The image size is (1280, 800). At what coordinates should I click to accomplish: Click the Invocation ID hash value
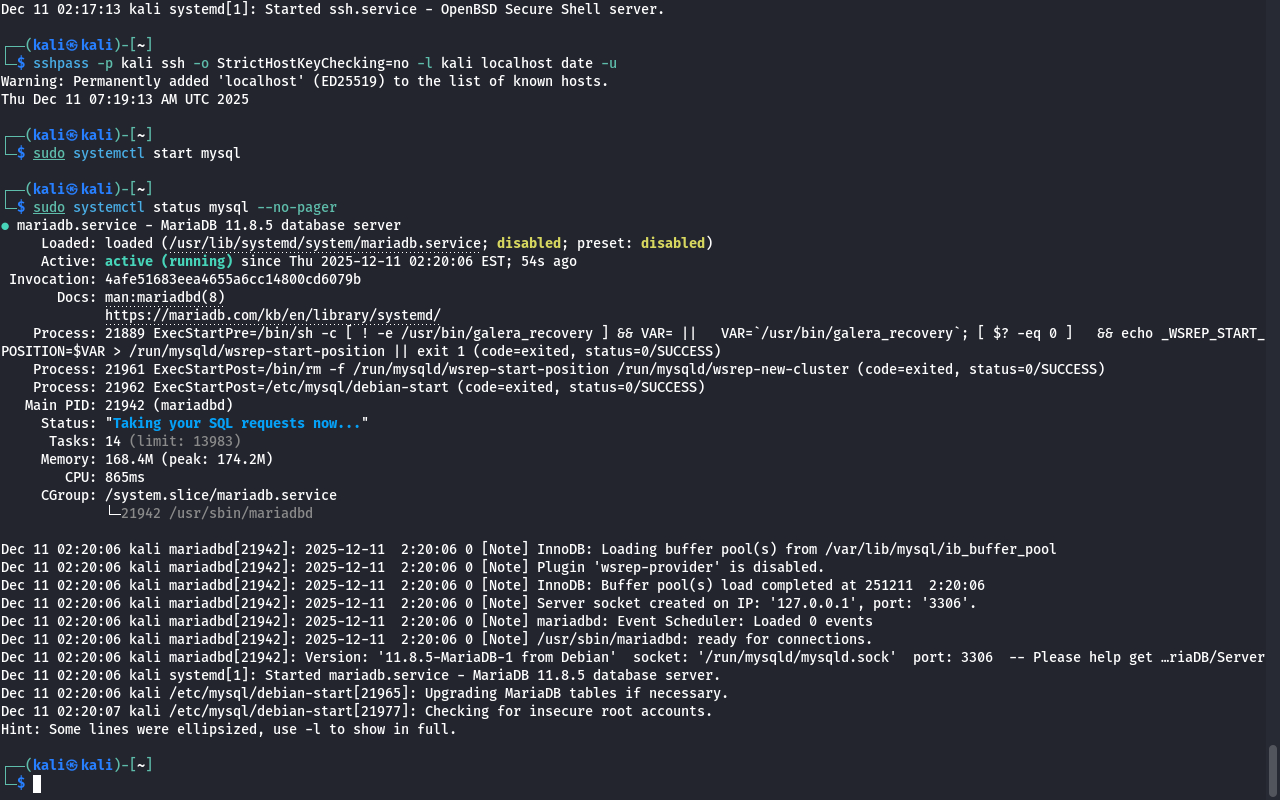coord(232,279)
